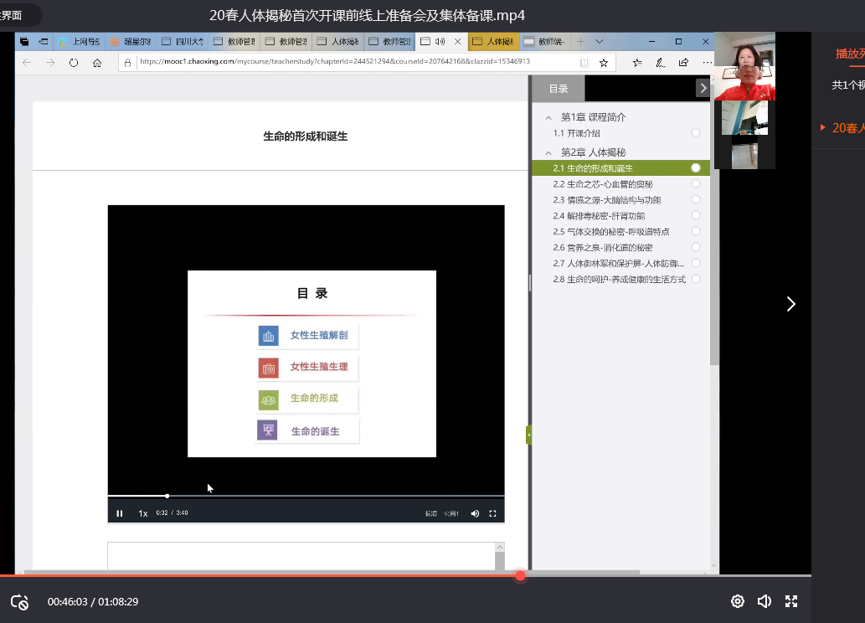The height and width of the screenshot is (623, 865).
Task: Click the outer player volume icon
Action: tap(764, 601)
